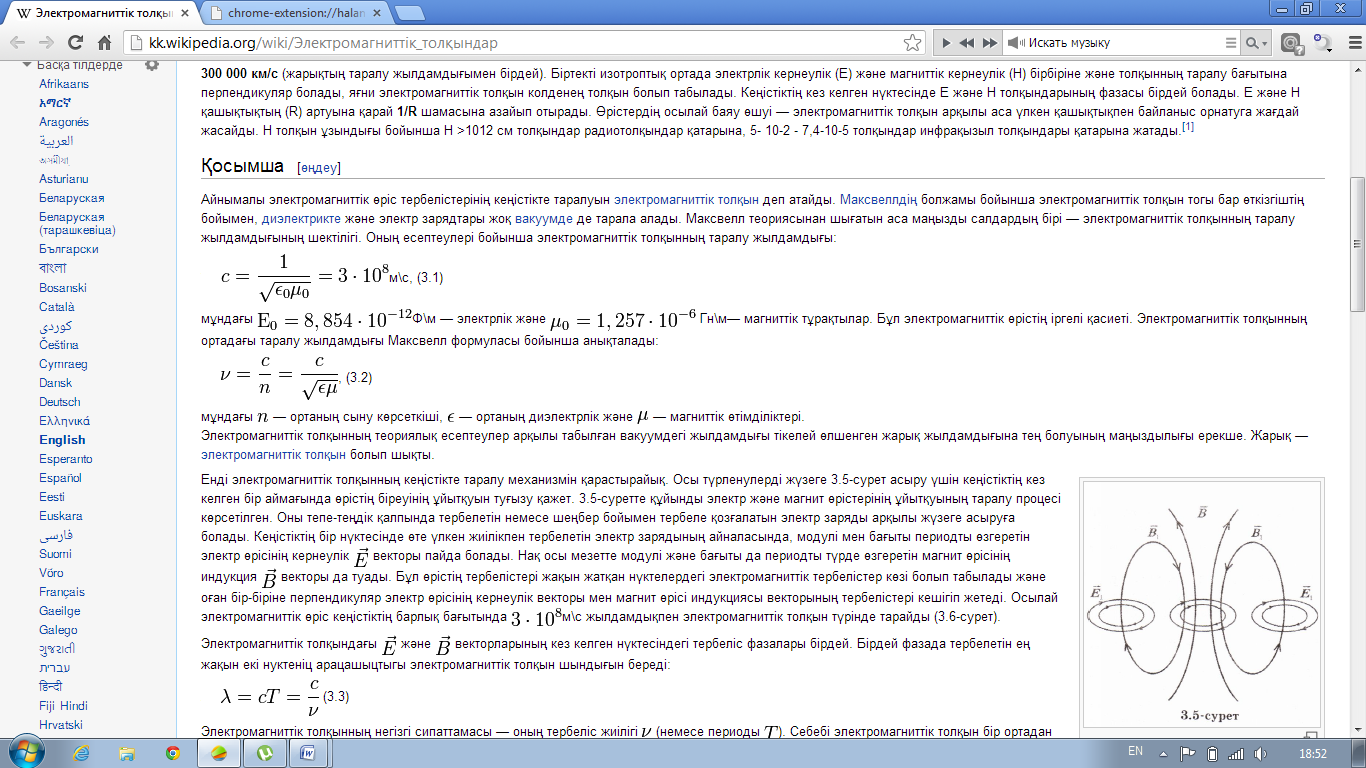The height and width of the screenshot is (768, 1366).
Task: Skip to next track with fast-forward button
Action: [990, 43]
